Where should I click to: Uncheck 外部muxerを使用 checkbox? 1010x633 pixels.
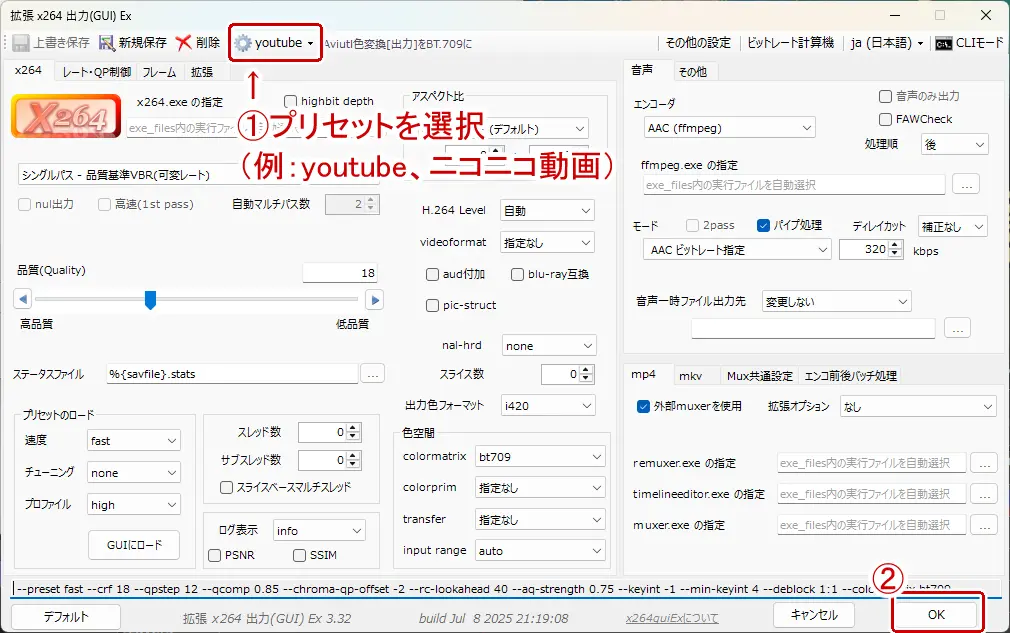click(643, 406)
